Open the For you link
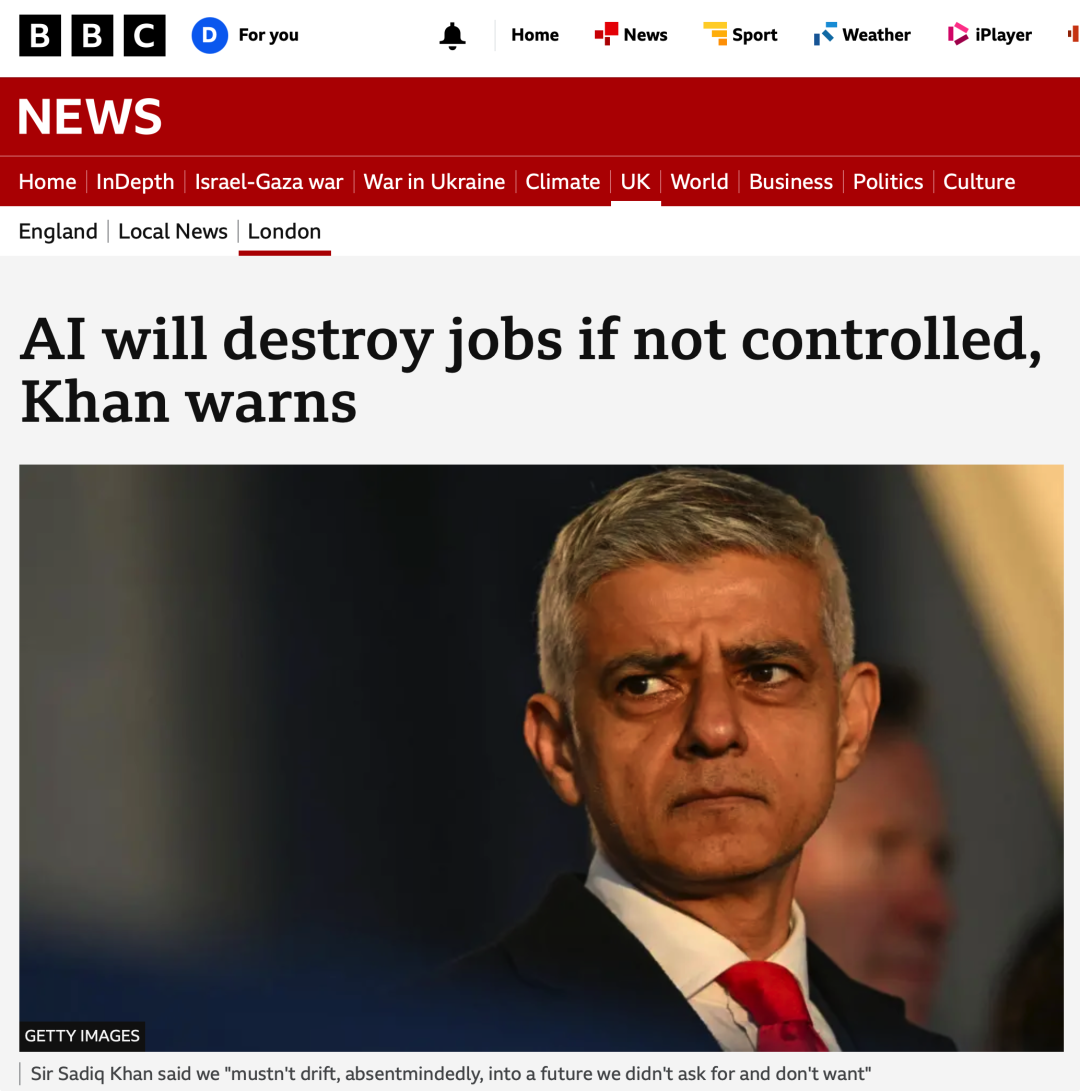This screenshot has height=1091, width=1080. click(x=269, y=35)
